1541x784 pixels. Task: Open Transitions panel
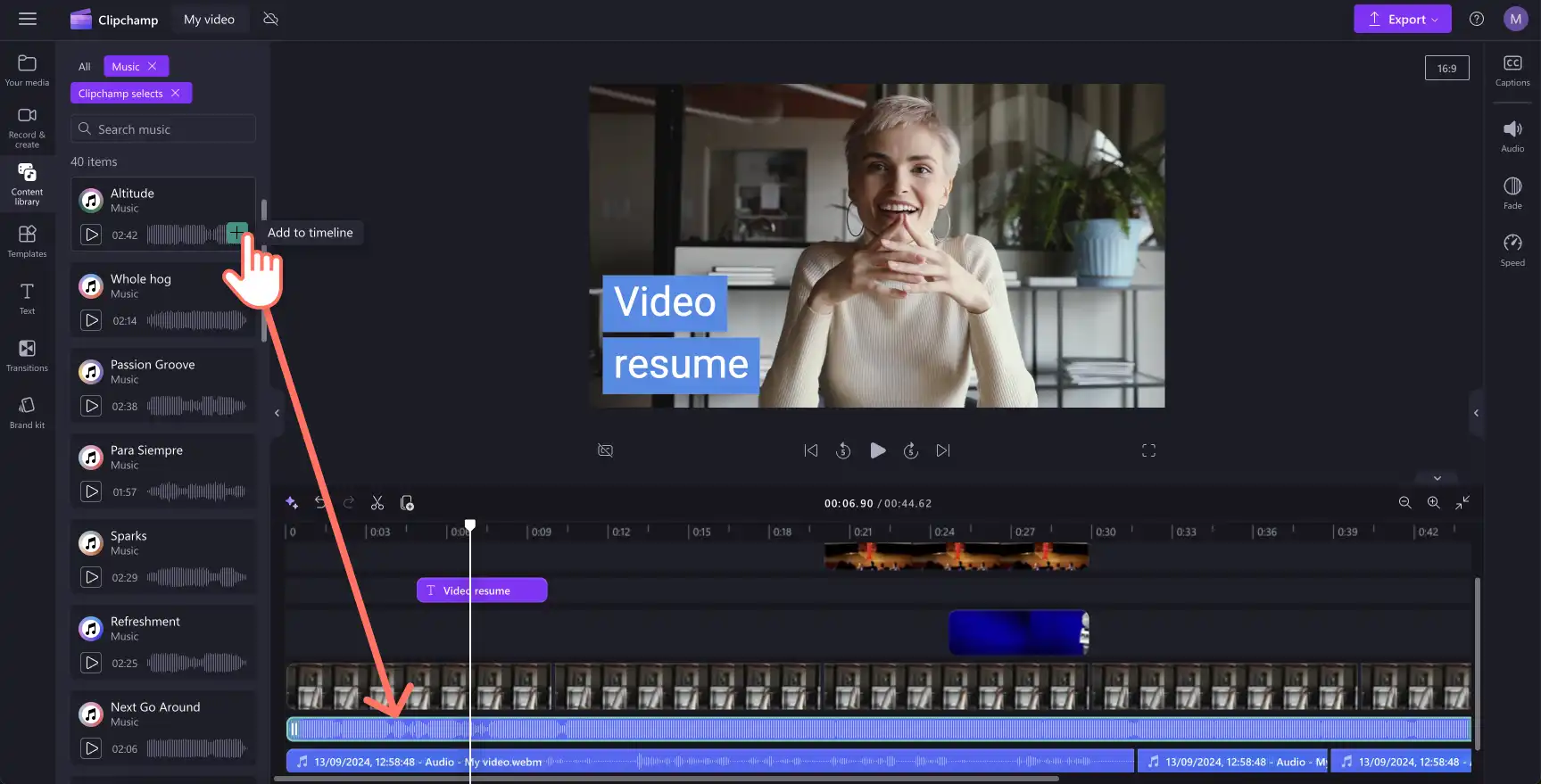(x=27, y=356)
